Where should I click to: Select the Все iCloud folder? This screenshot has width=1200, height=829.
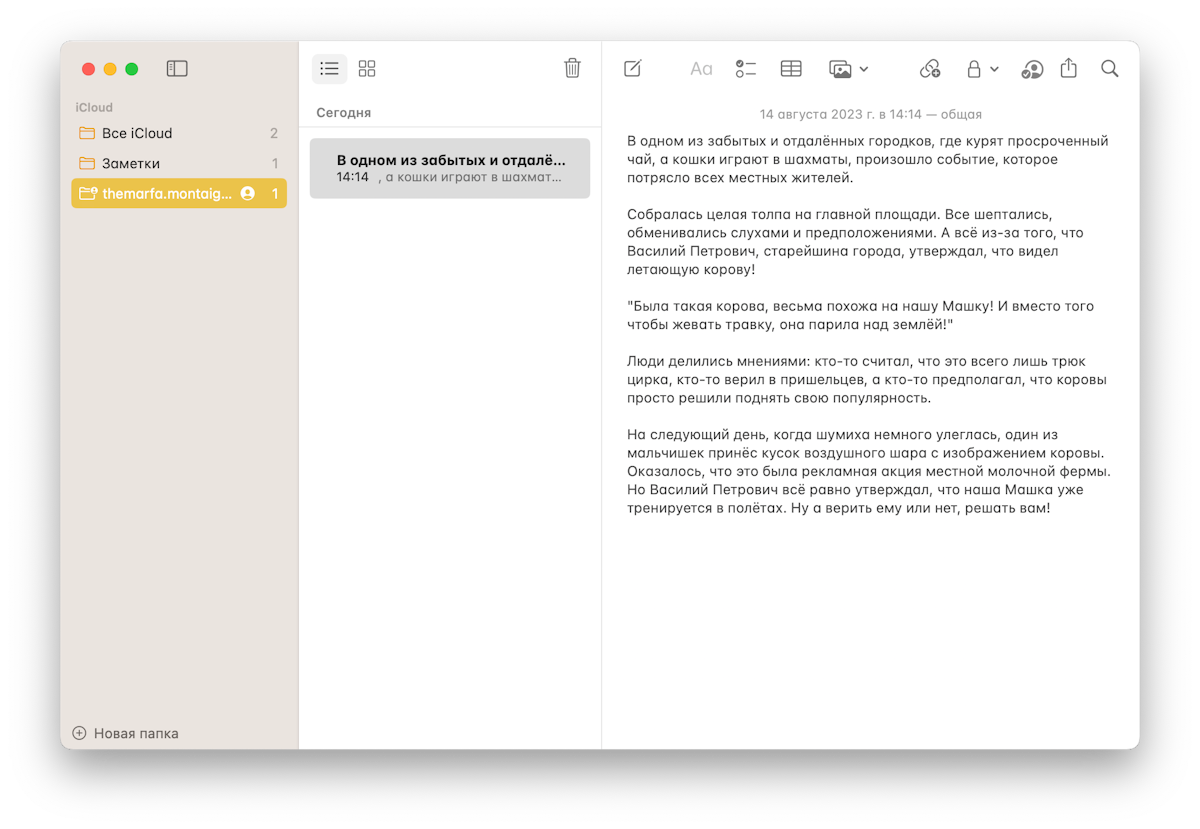point(179,133)
